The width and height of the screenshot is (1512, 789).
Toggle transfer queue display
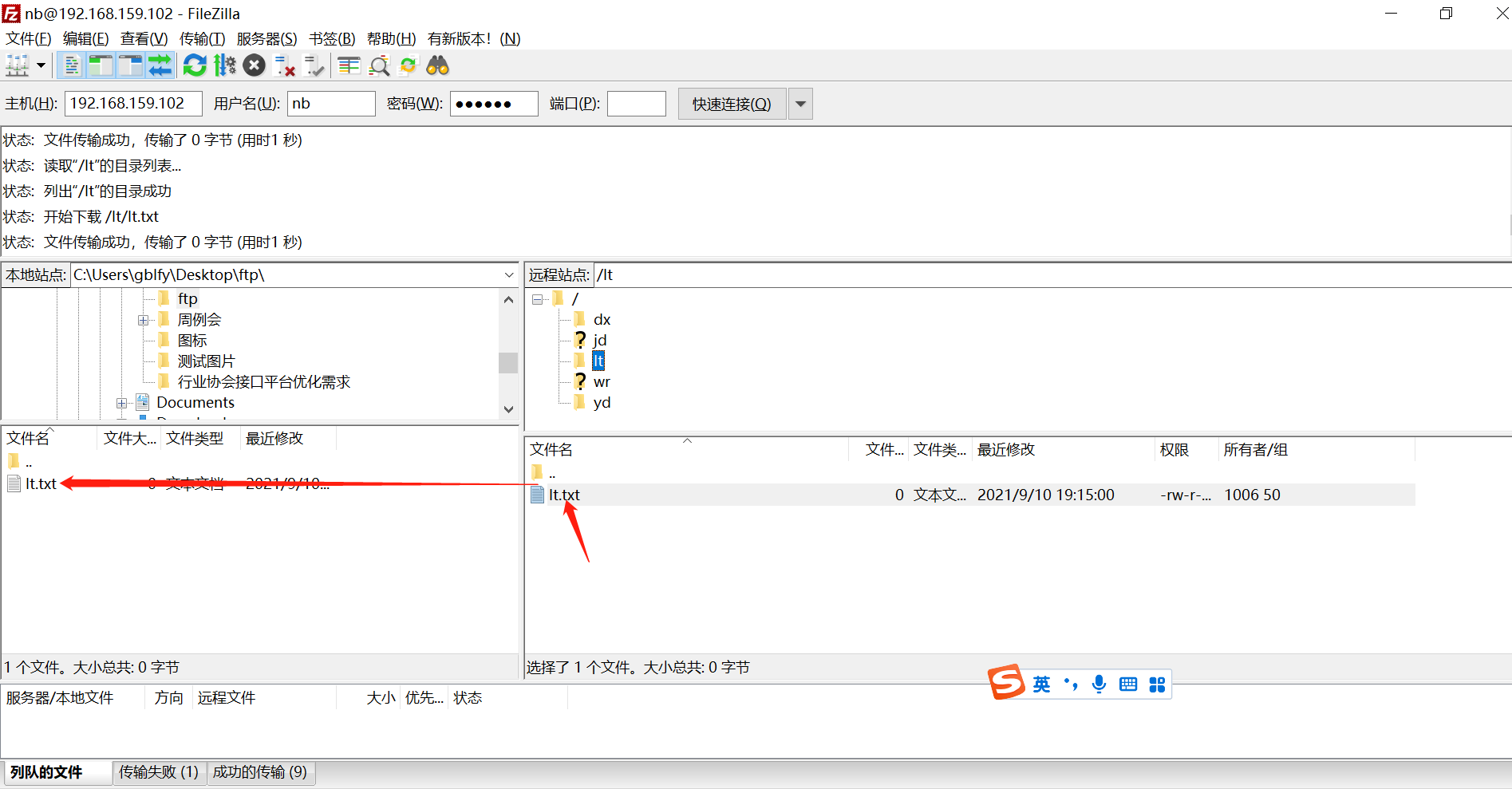160,65
